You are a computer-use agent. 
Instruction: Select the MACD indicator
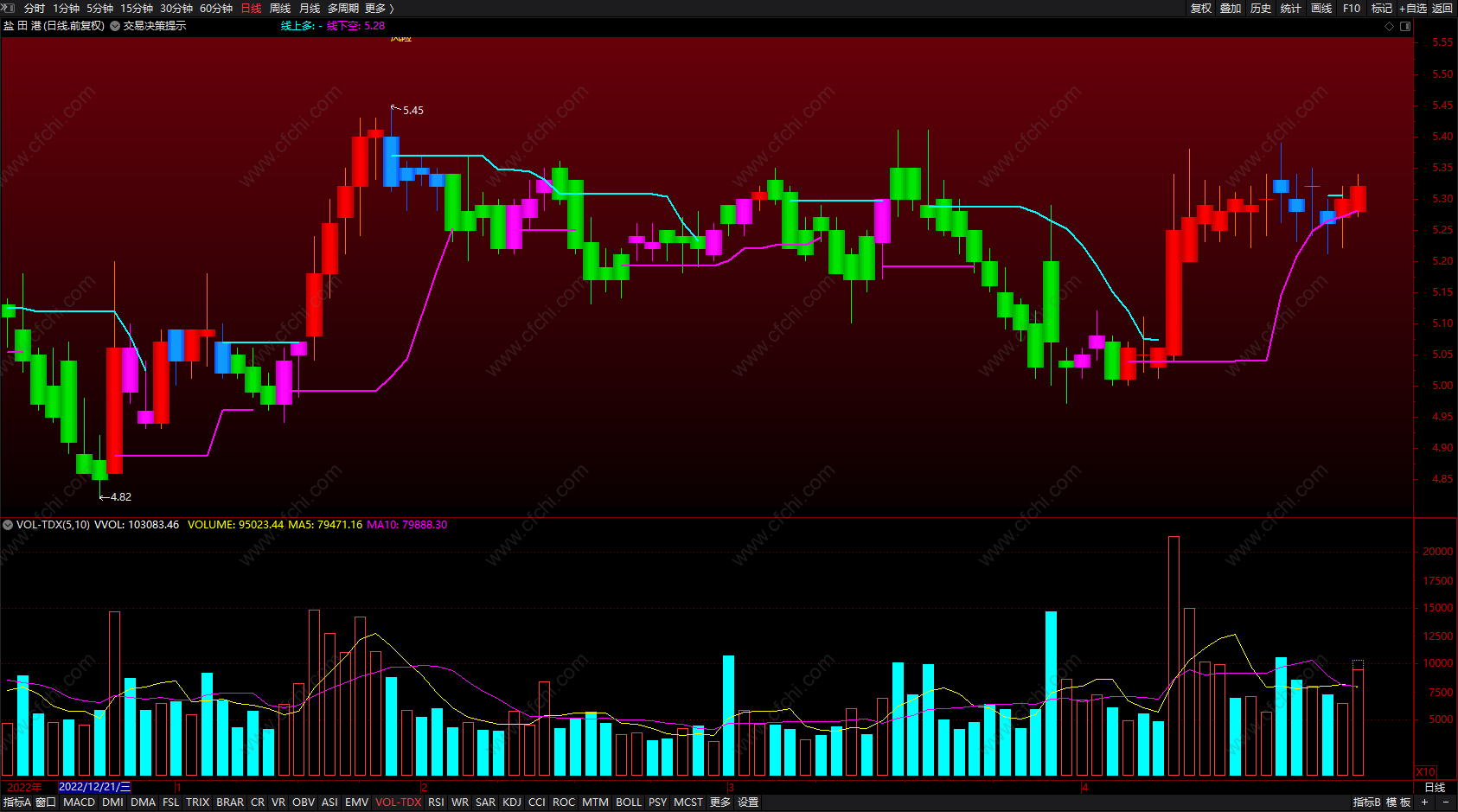[80, 802]
